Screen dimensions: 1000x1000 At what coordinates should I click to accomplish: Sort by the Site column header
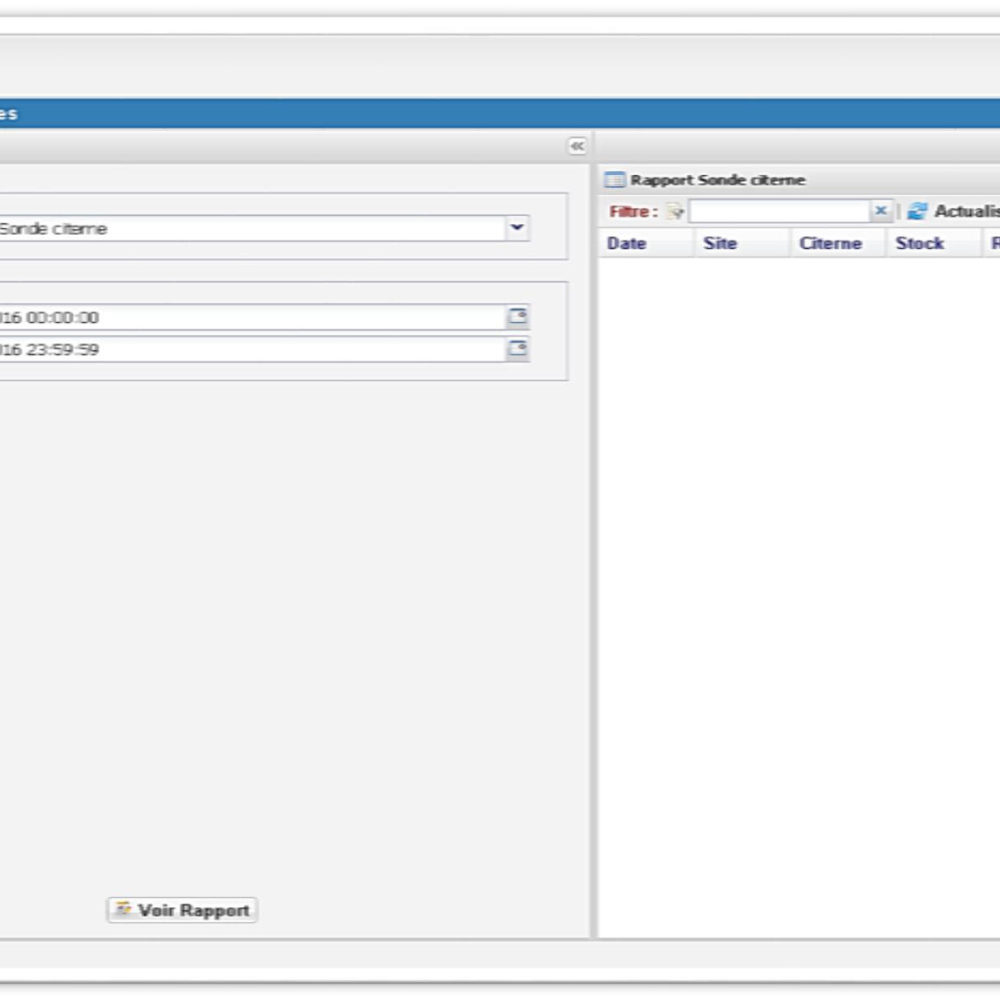[720, 243]
